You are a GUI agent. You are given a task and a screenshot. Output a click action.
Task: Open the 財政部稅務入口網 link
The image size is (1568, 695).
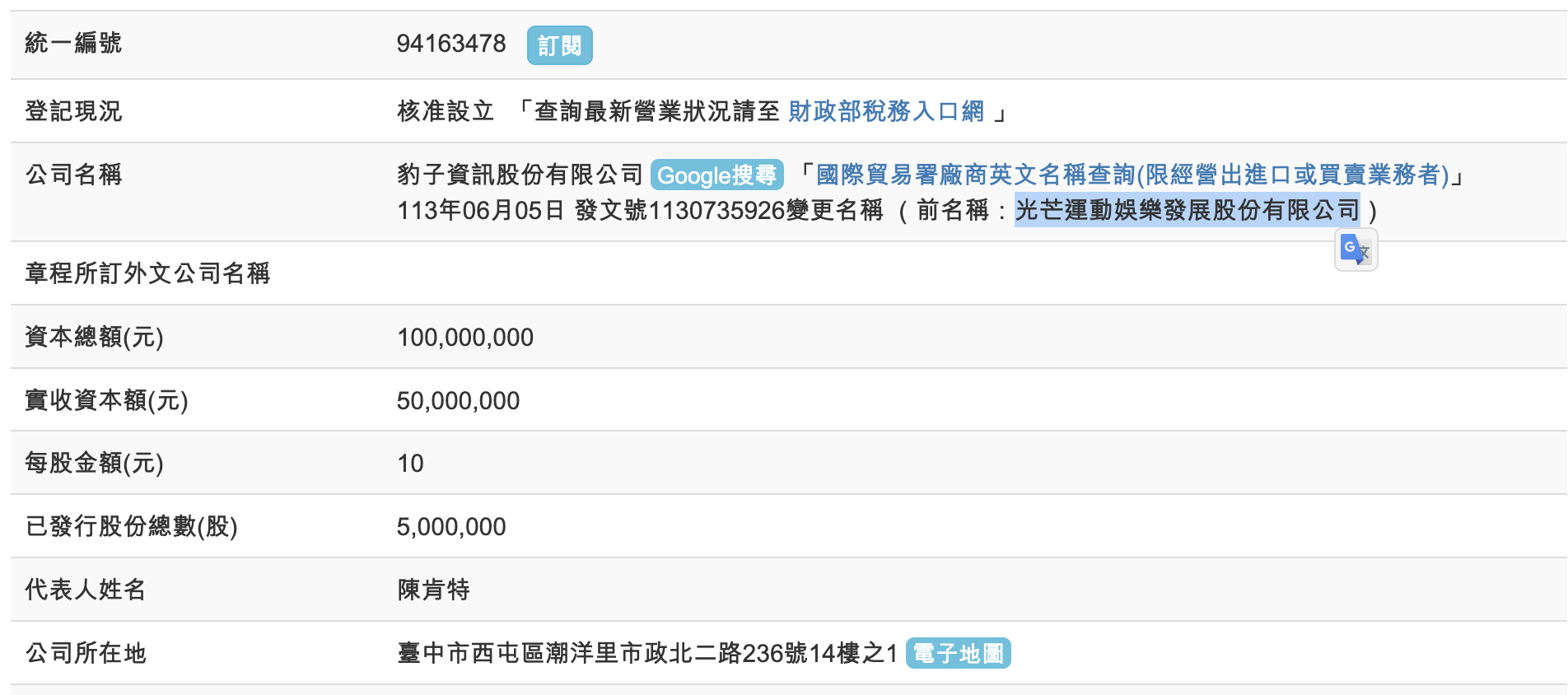tap(886, 111)
